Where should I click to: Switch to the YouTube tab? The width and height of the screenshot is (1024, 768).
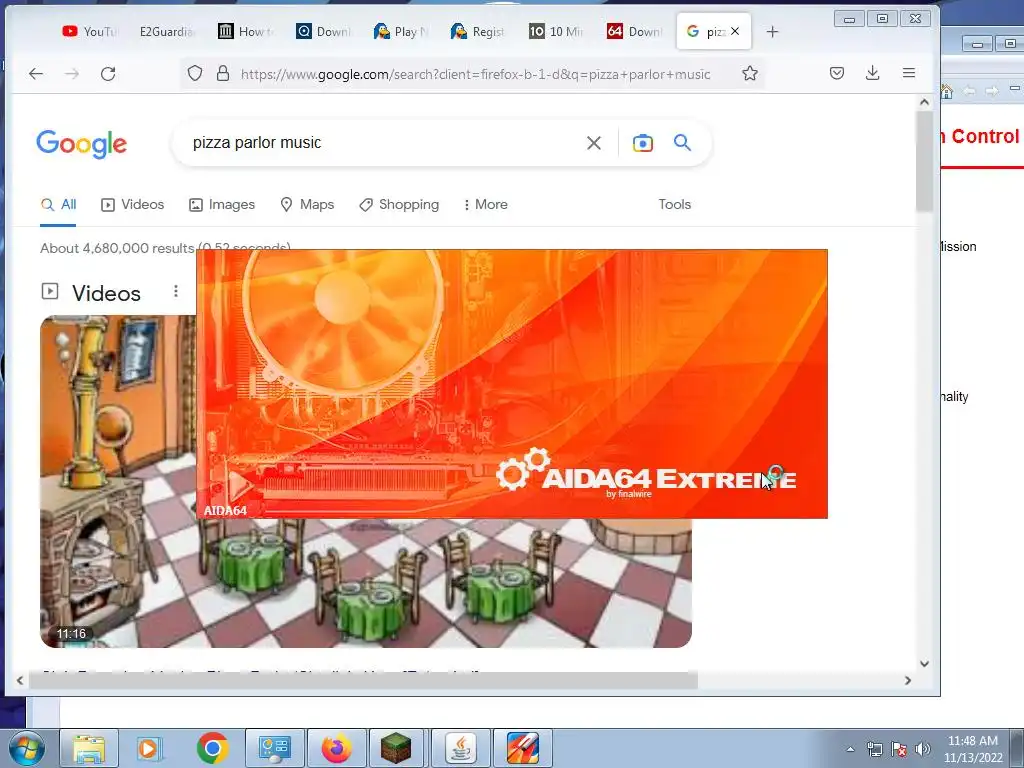pyautogui.click(x=89, y=31)
